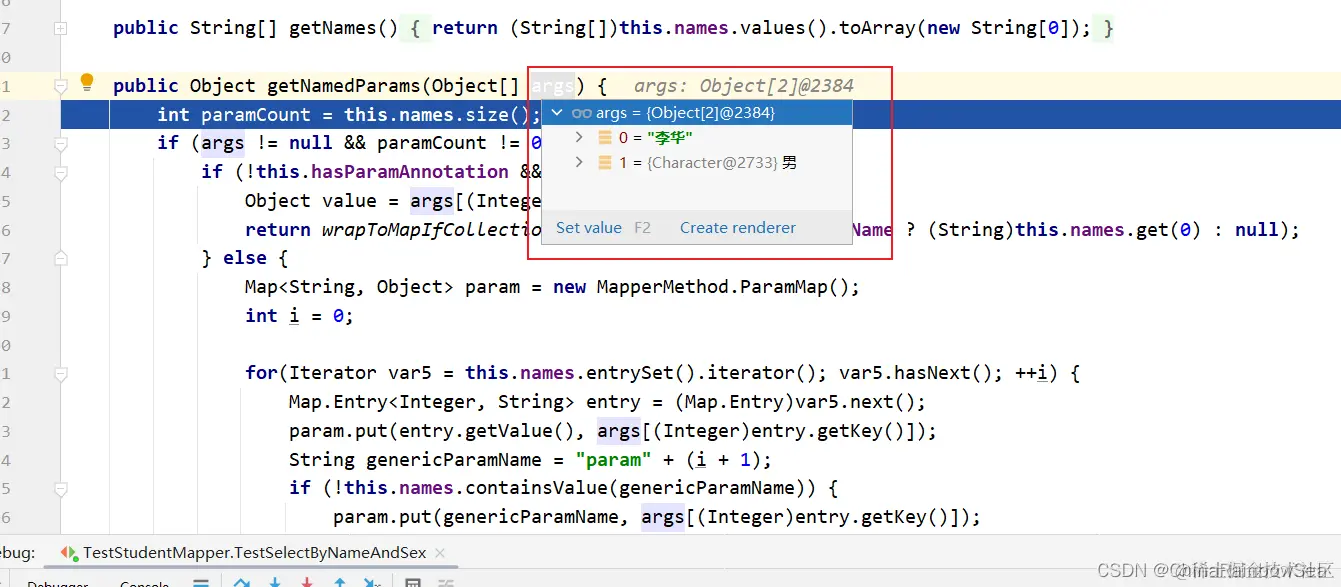
Task: Select the args = {Object[2]@2384} row
Action: 697,113
